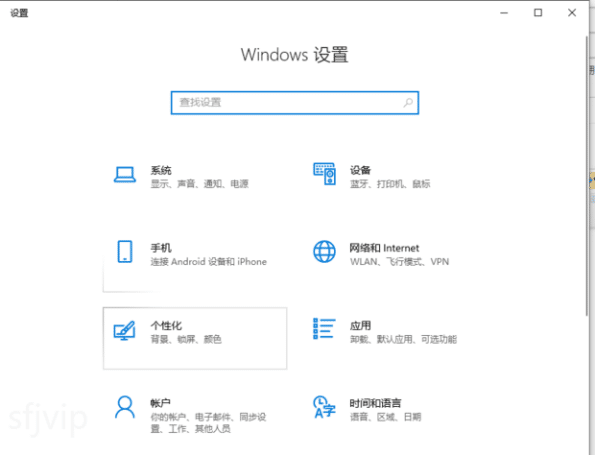This screenshot has width=595, height=455.
Task: Click the text 连接 Android 设备和 iPhone
Action: pos(209,262)
